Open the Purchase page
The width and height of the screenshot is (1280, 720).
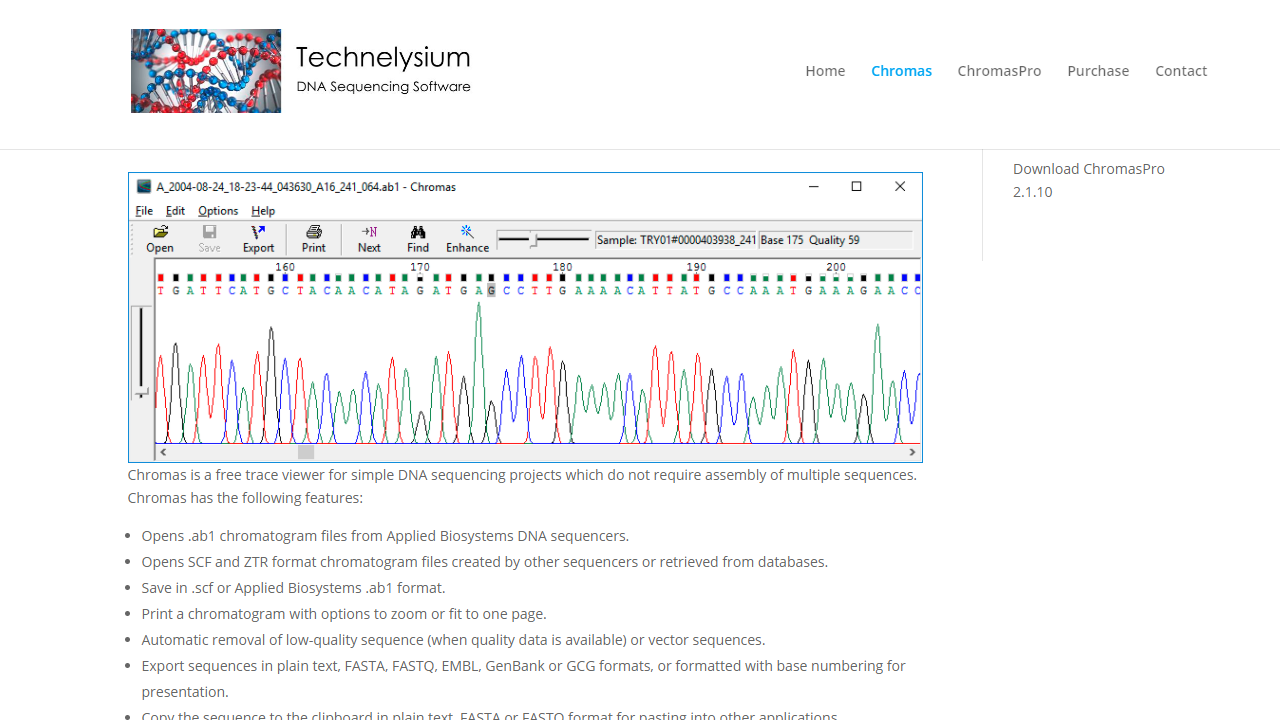[x=1098, y=71]
